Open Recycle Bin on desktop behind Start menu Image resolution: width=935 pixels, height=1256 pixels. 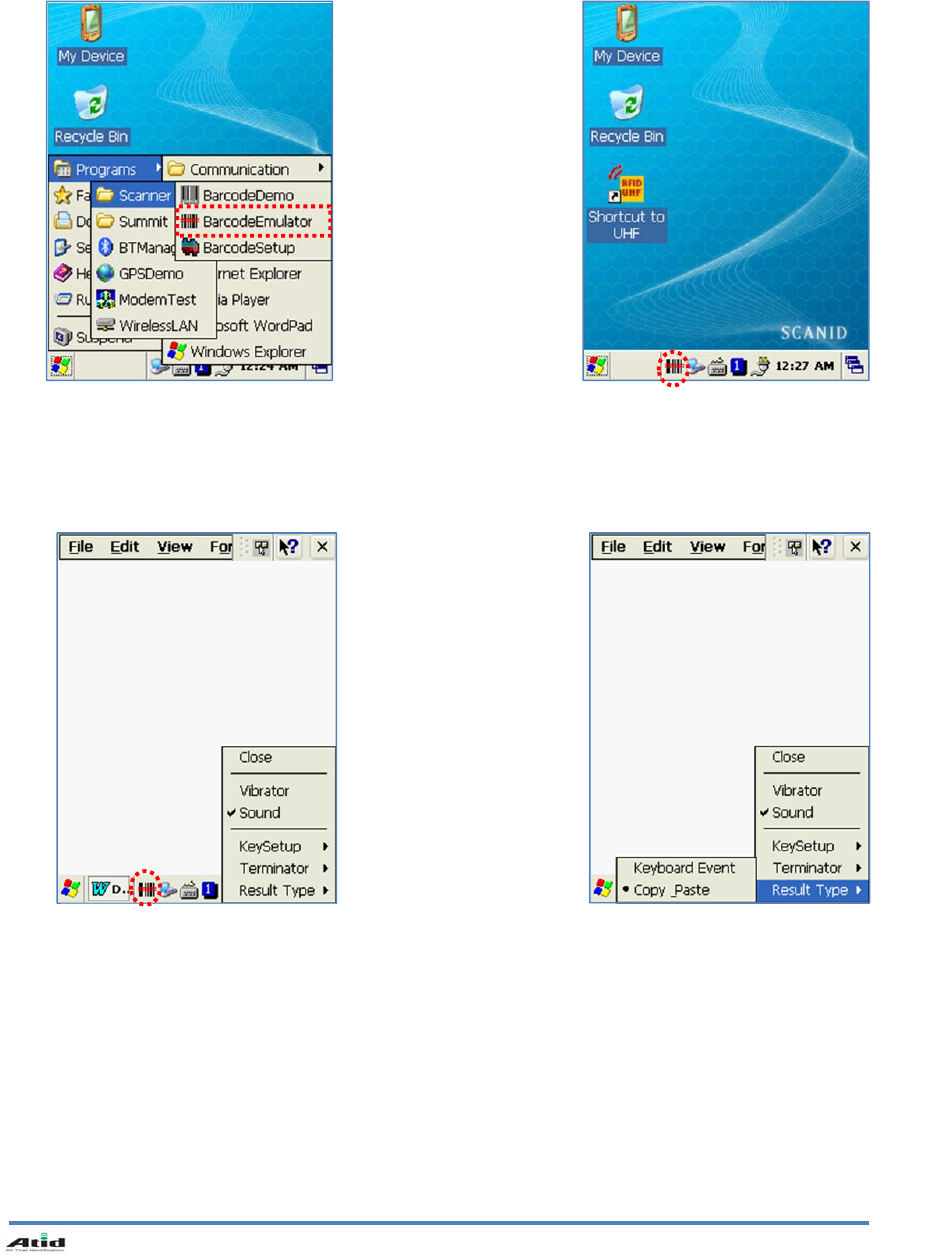click(91, 115)
